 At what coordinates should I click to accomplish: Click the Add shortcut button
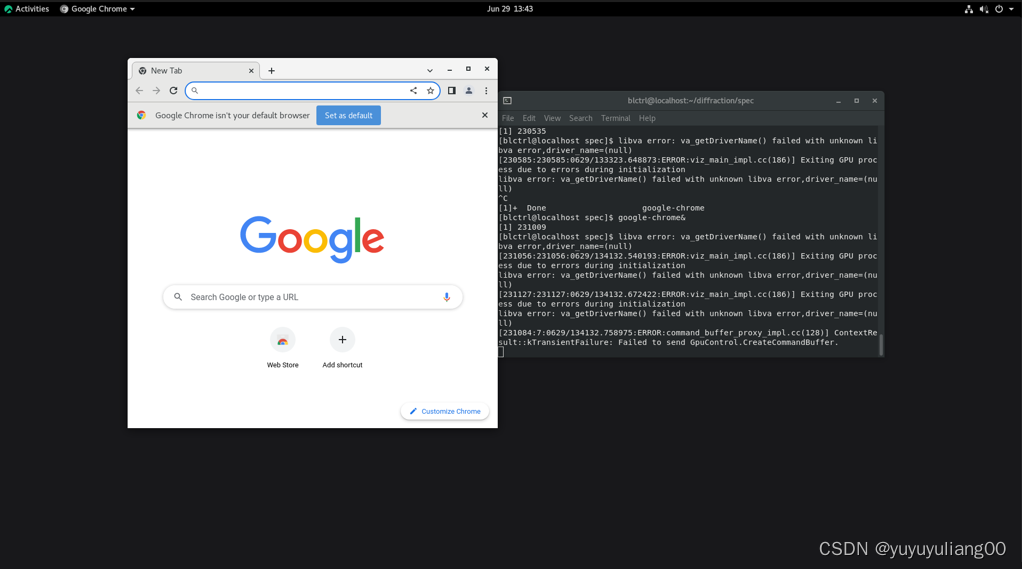point(342,349)
